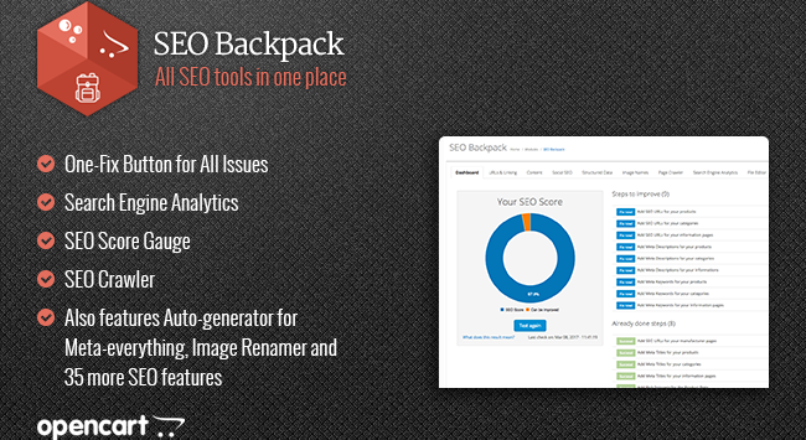
Task: Click the large 'SEO Backpack' banner title
Action: click(x=249, y=44)
